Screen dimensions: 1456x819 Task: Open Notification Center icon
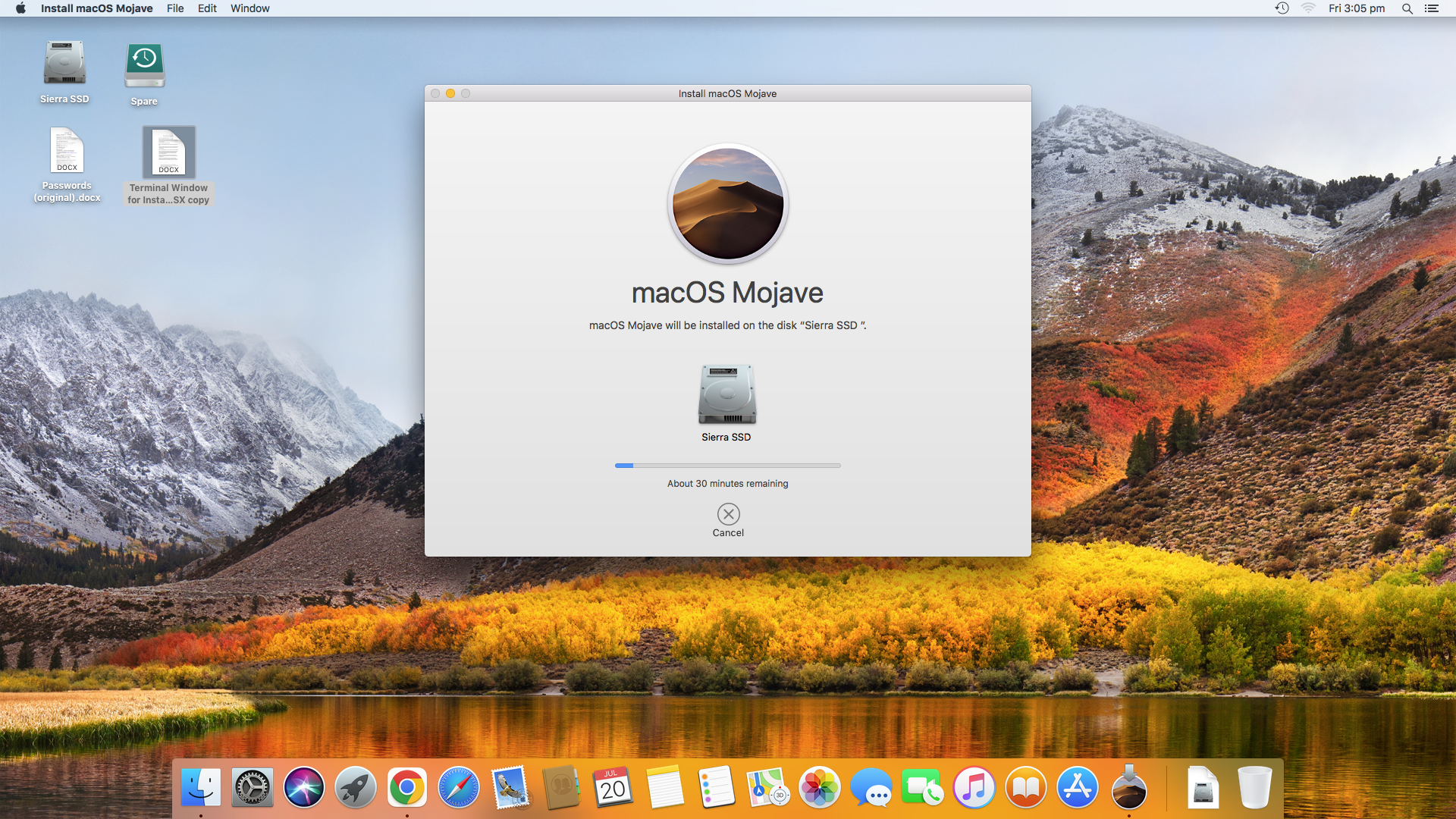(x=1432, y=8)
